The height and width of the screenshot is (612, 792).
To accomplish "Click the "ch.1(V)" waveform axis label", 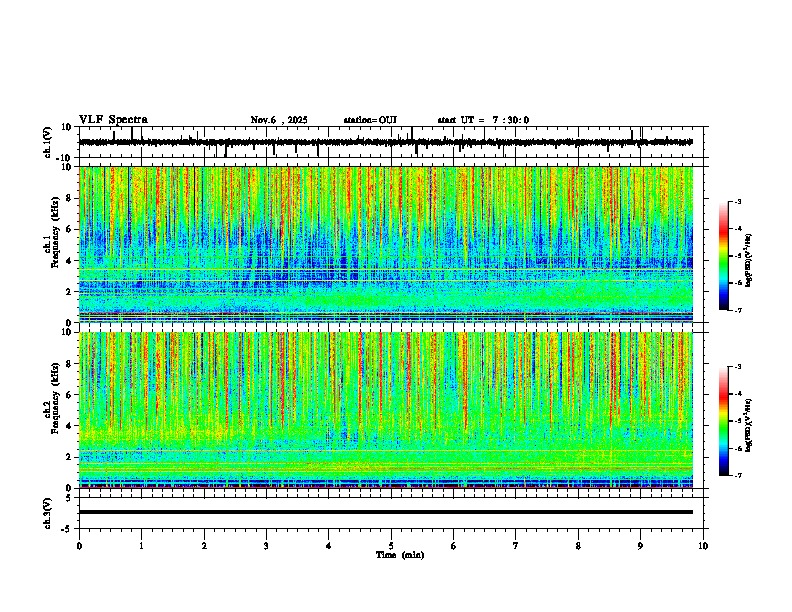I will point(48,142).
